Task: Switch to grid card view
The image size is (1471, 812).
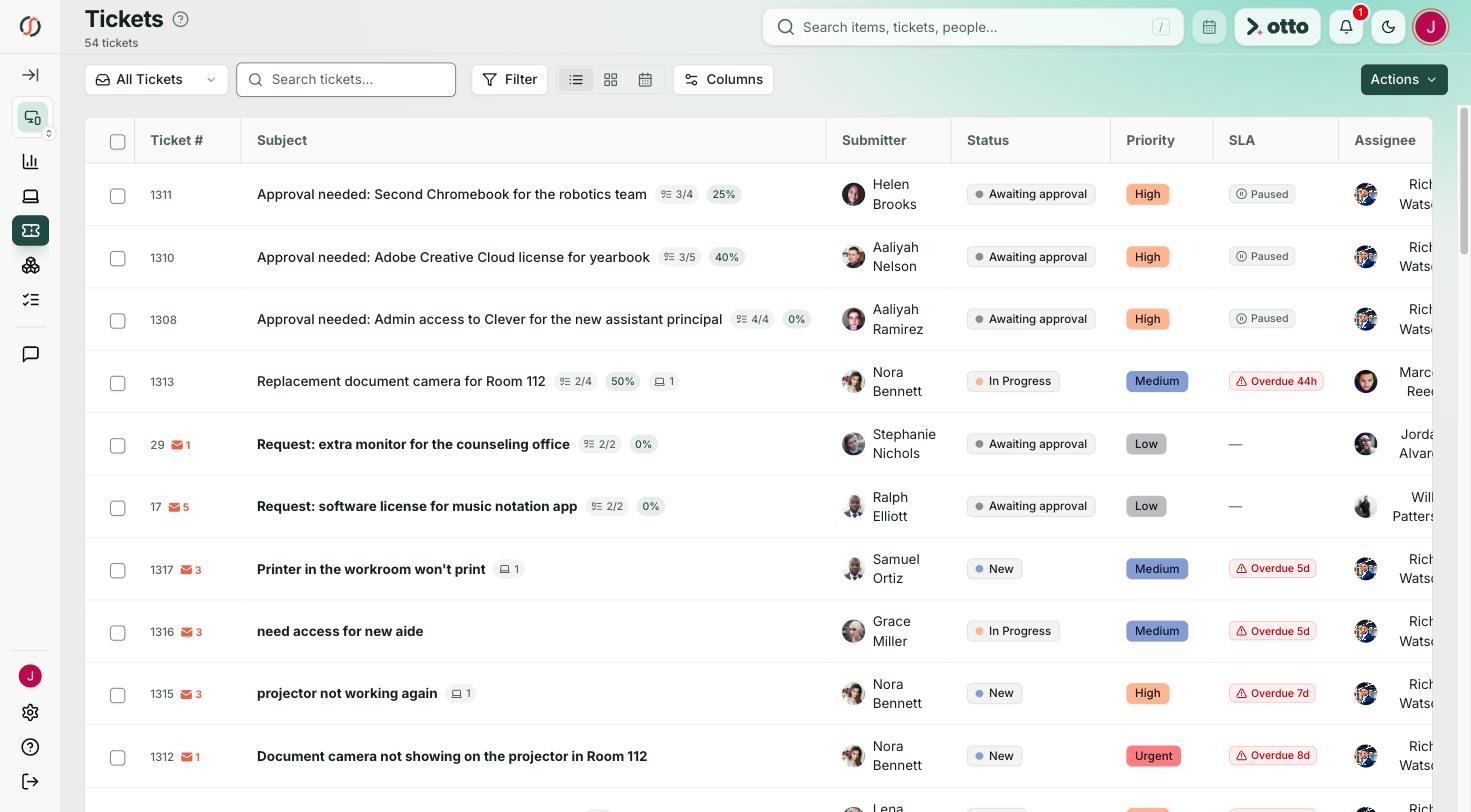Action: [610, 80]
